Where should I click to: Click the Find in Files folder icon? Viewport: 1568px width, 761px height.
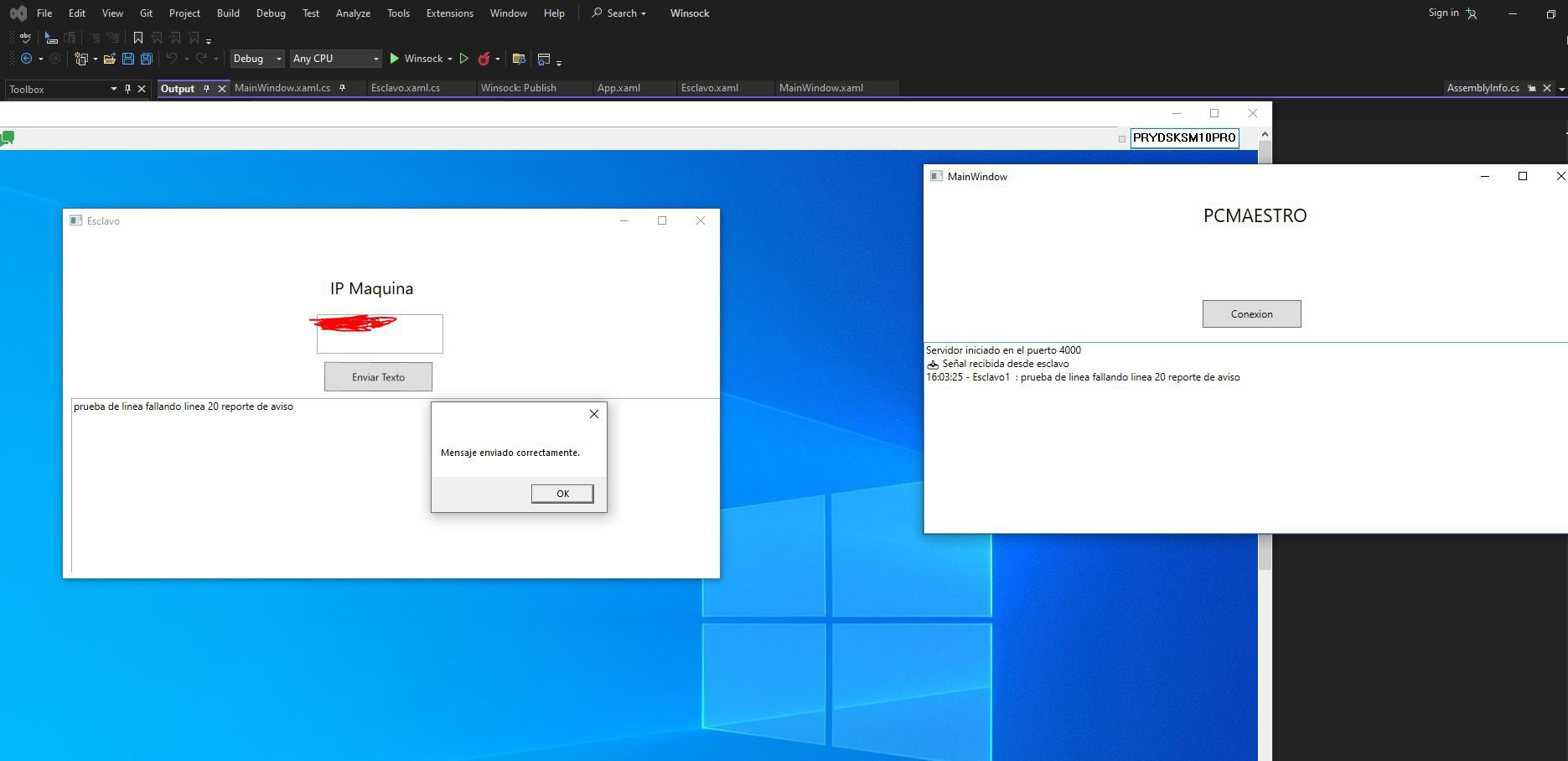519,59
